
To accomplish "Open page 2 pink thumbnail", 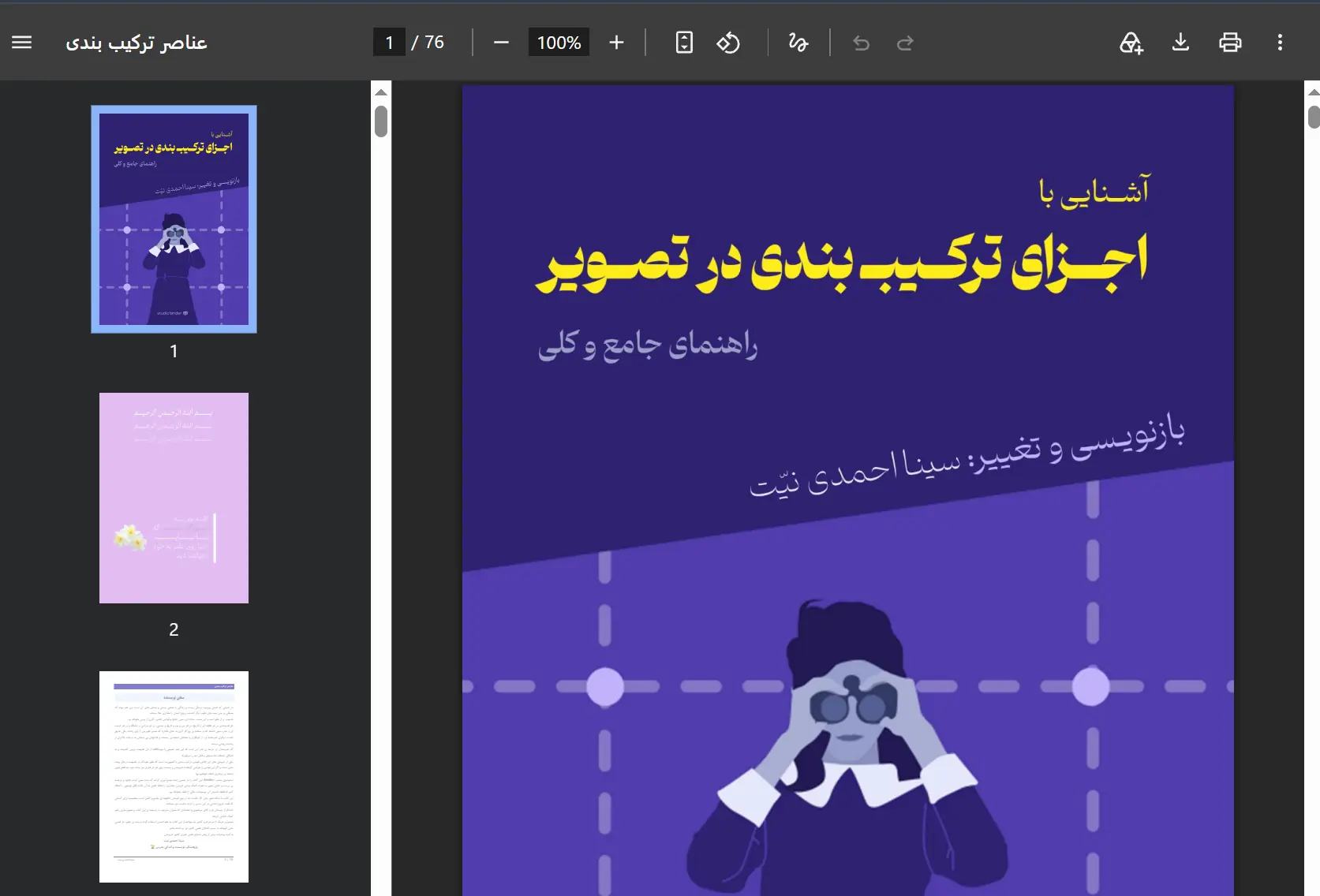I will pyautogui.click(x=174, y=498).
